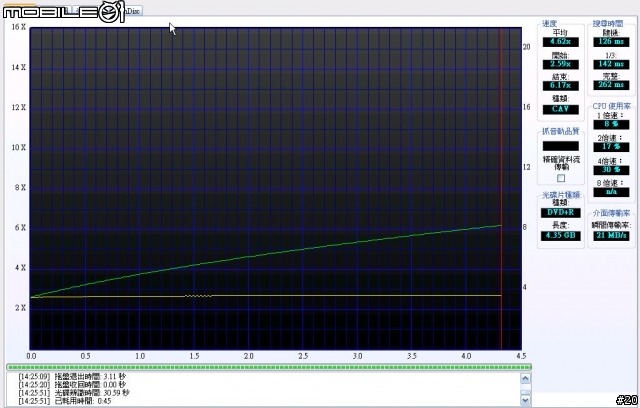Click the green test progress bar
The image size is (640, 408).
click(x=269, y=367)
